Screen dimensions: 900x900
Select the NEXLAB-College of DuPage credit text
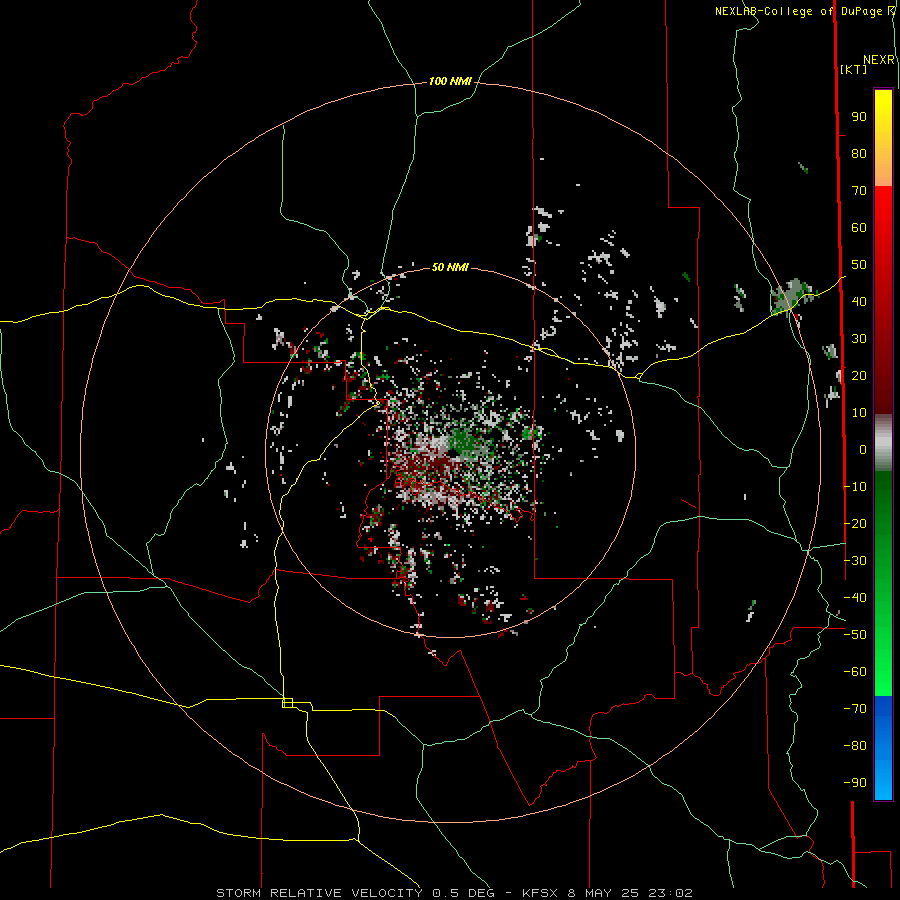pos(798,11)
